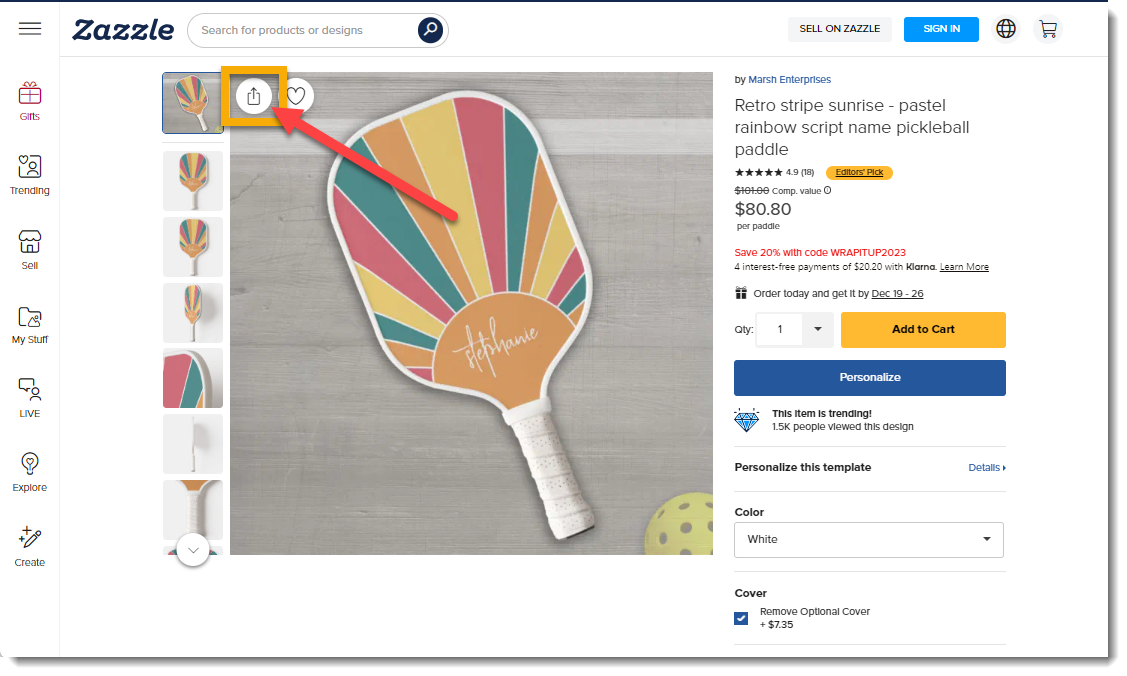Open the globe region selector
The height and width of the screenshot is (676, 1127).
pyautogui.click(x=1006, y=29)
